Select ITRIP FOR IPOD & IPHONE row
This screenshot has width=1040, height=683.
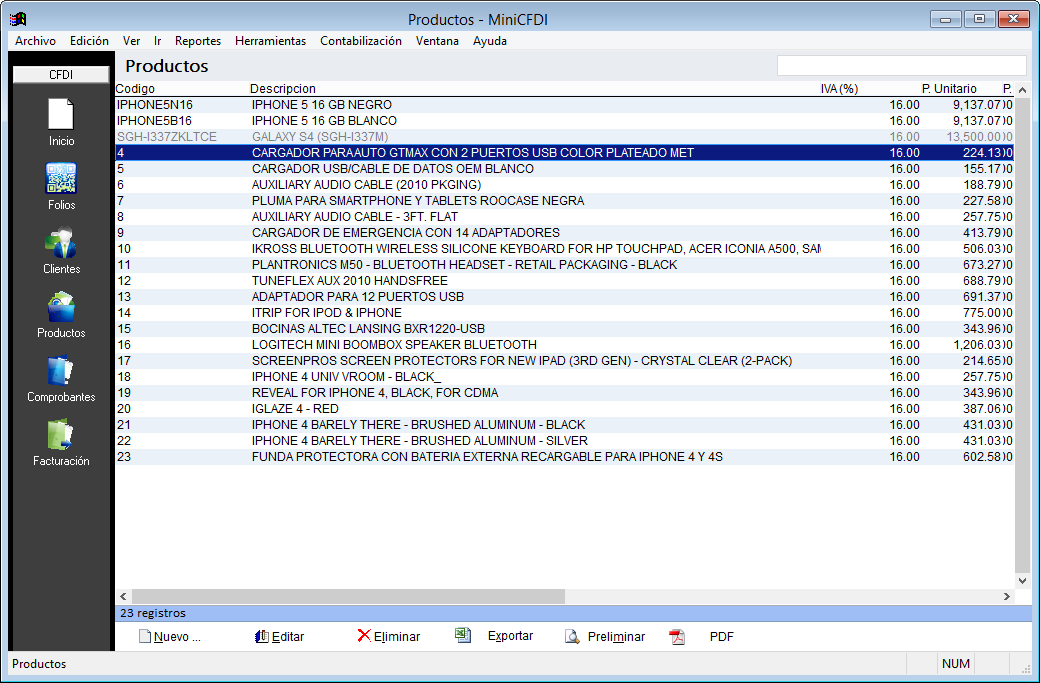(x=564, y=312)
